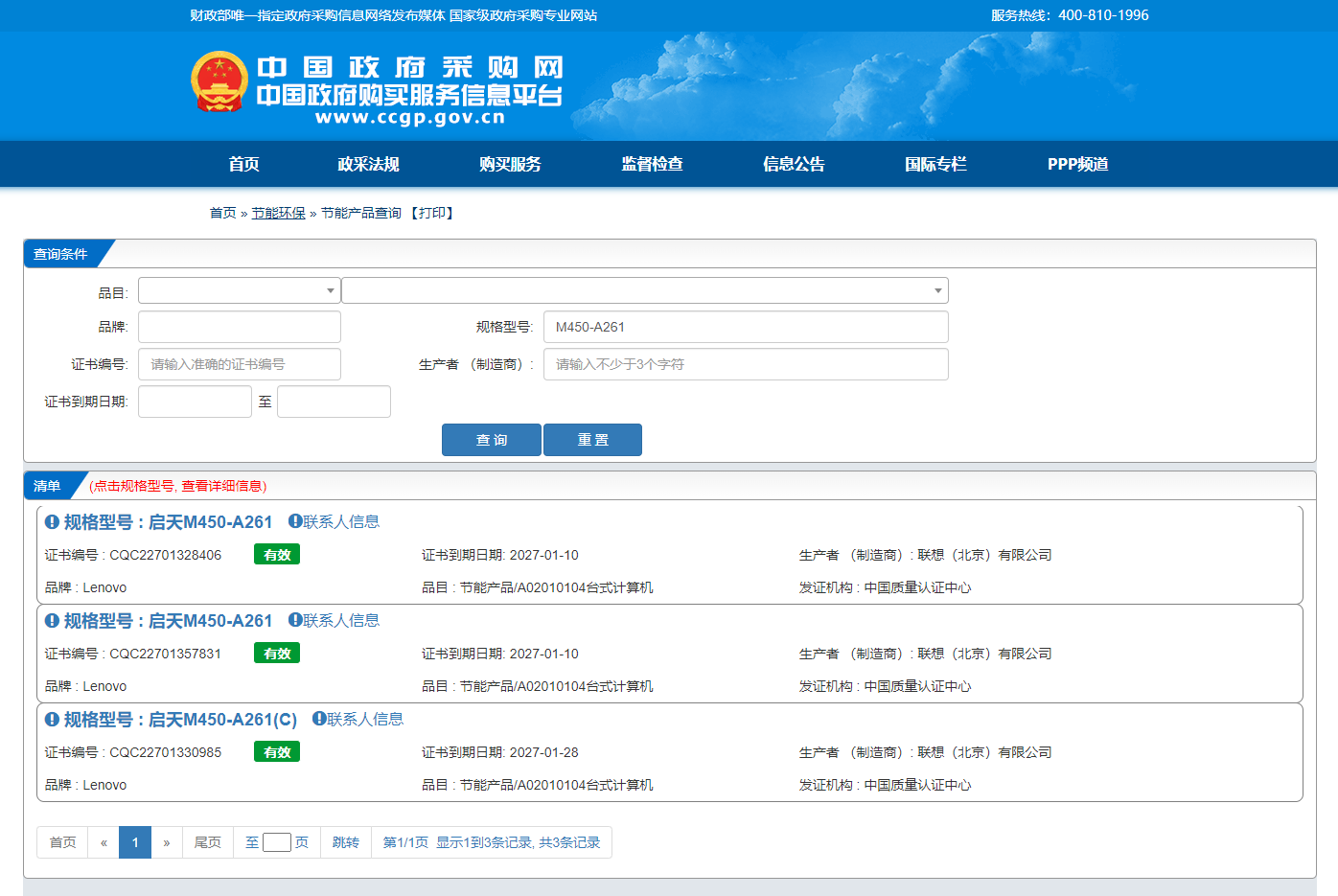Click certificate expiry start date field
Image resolution: width=1338 pixels, height=896 pixels.
point(195,402)
